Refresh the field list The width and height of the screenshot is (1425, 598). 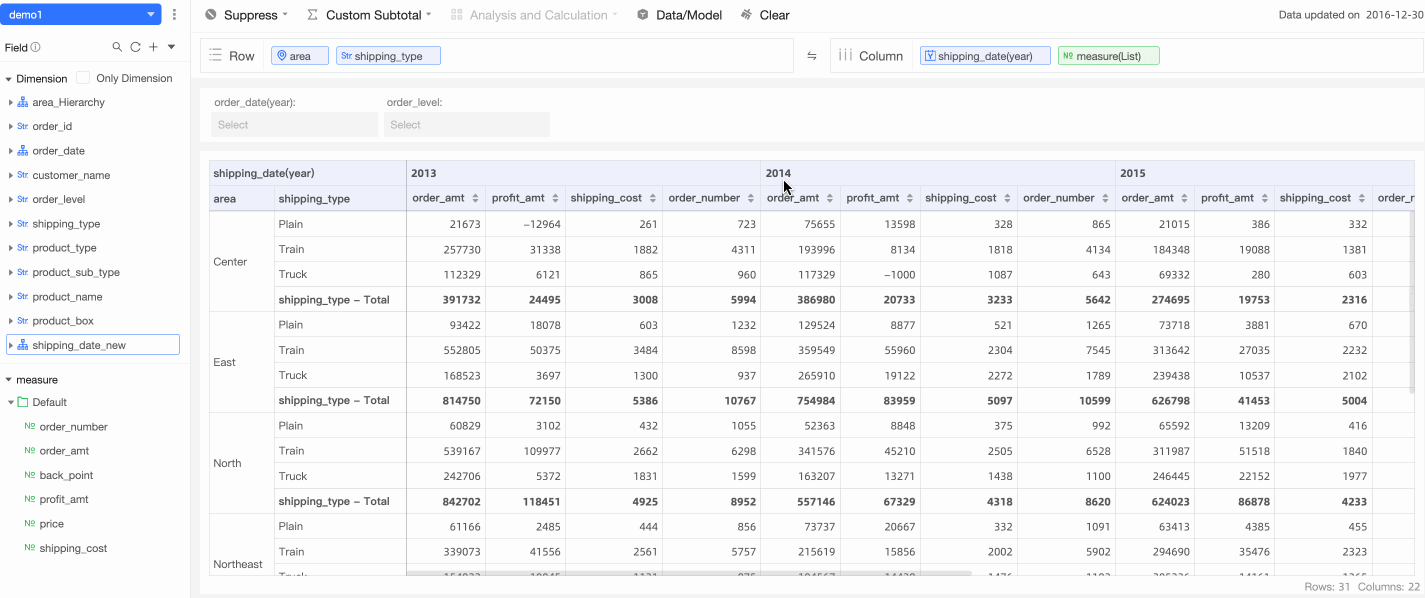click(x=135, y=47)
